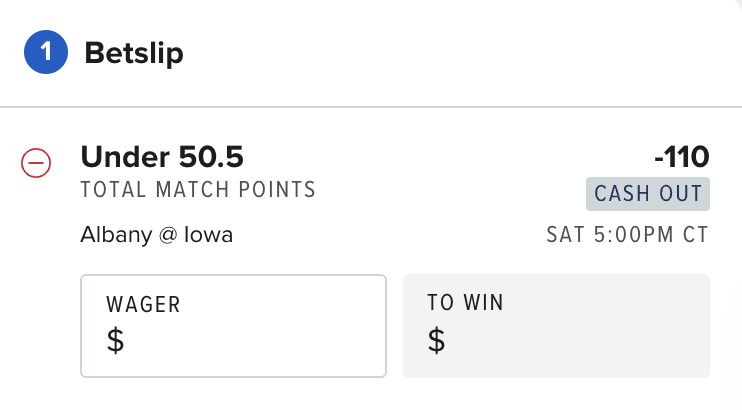Select the Under 50.5 selection title
Viewport: 742px width, 410px height.
click(x=162, y=157)
